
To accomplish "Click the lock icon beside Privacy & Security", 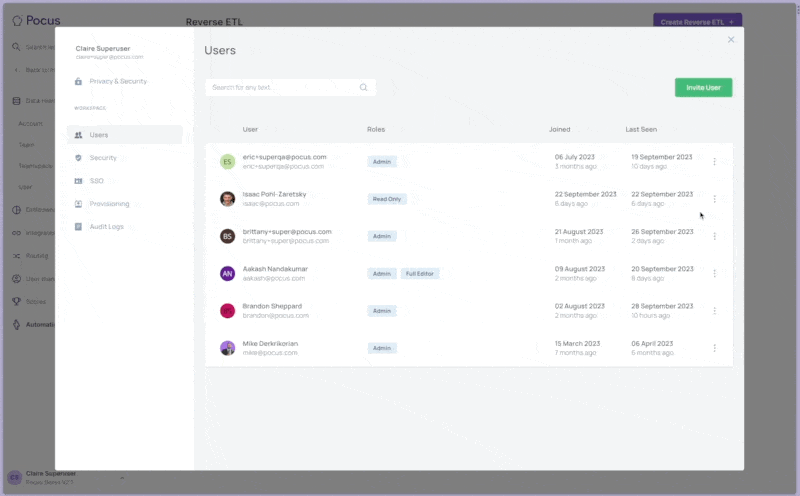I will point(78,81).
